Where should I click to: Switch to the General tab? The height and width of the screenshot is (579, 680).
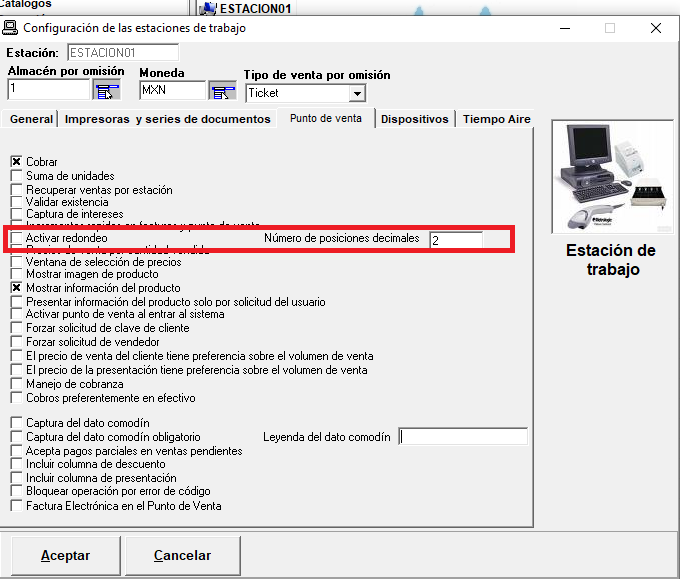(31, 119)
